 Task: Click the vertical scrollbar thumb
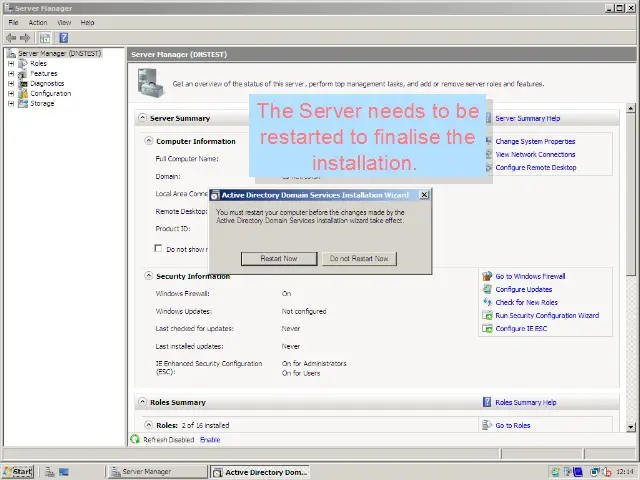tap(631, 195)
